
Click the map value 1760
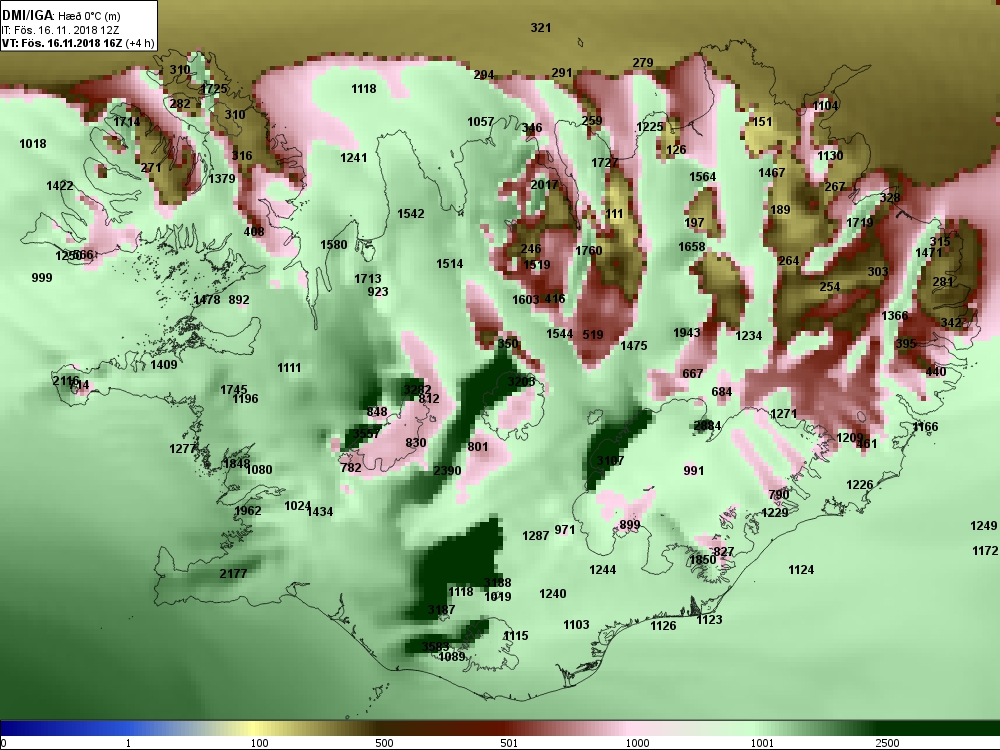click(589, 251)
